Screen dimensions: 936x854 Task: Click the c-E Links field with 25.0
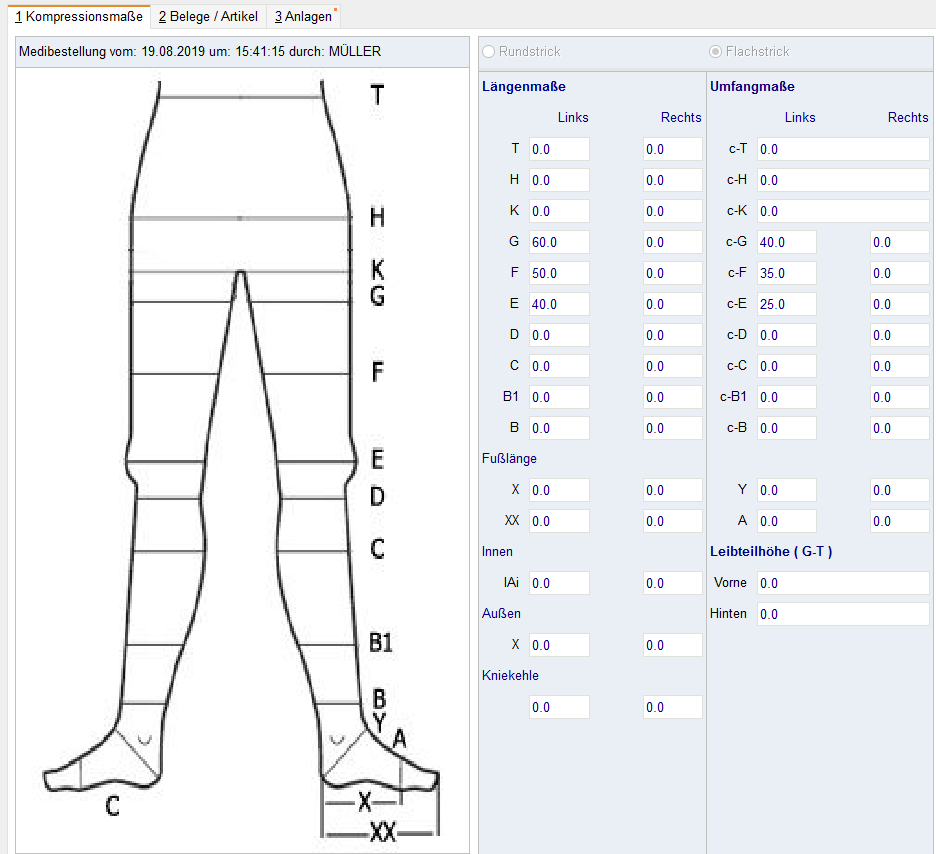(x=786, y=304)
